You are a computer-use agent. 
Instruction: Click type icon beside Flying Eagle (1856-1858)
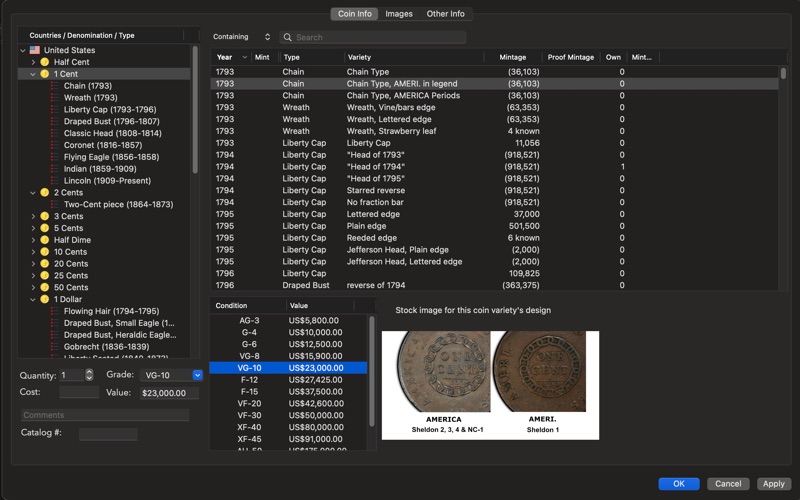point(55,157)
